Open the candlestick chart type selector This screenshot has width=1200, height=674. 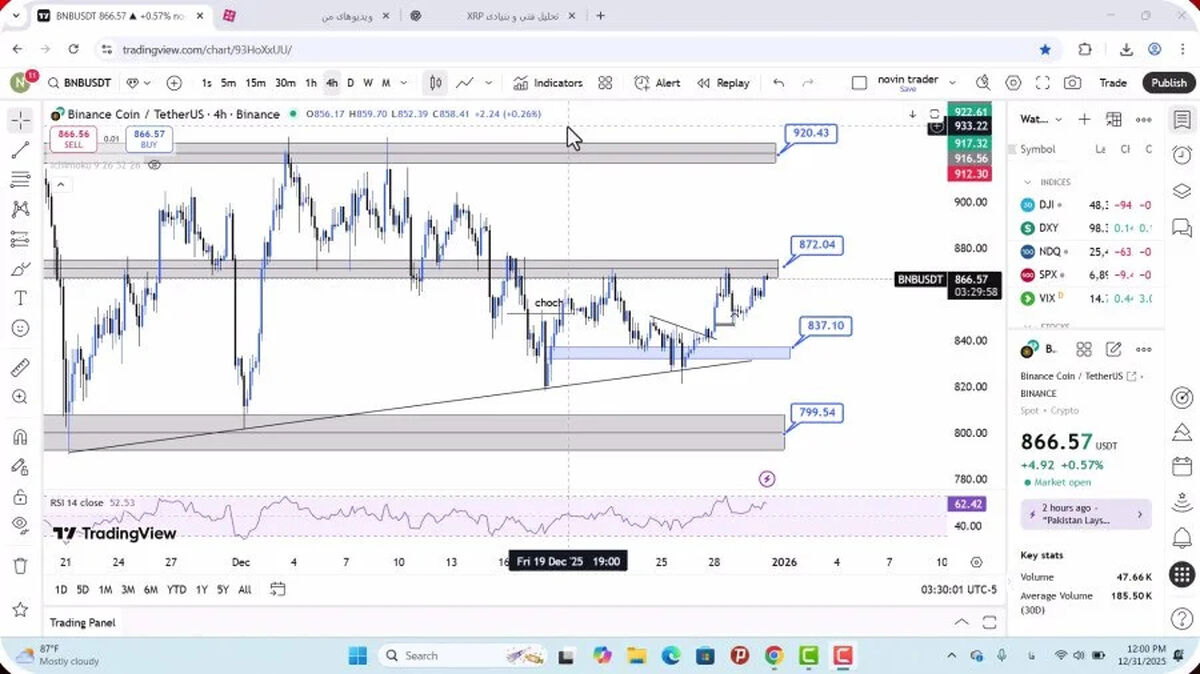tap(435, 83)
